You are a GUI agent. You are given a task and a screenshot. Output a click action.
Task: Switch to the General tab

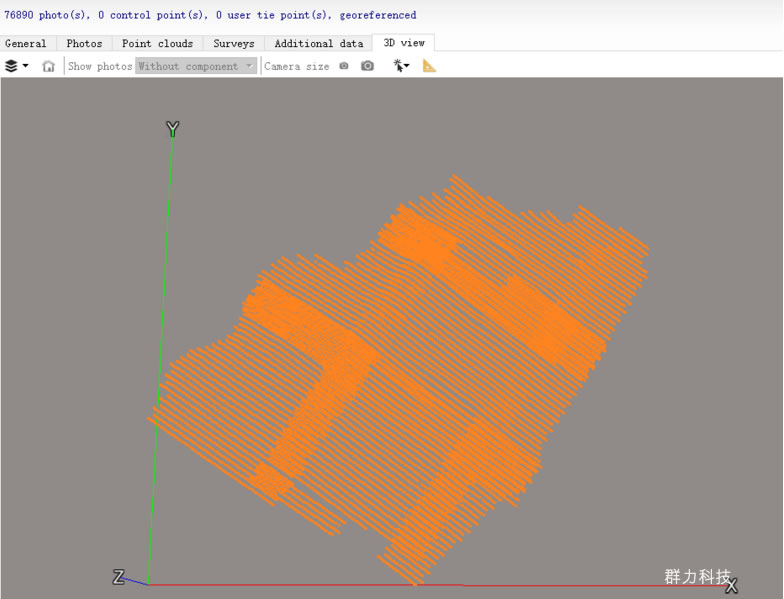coord(26,43)
